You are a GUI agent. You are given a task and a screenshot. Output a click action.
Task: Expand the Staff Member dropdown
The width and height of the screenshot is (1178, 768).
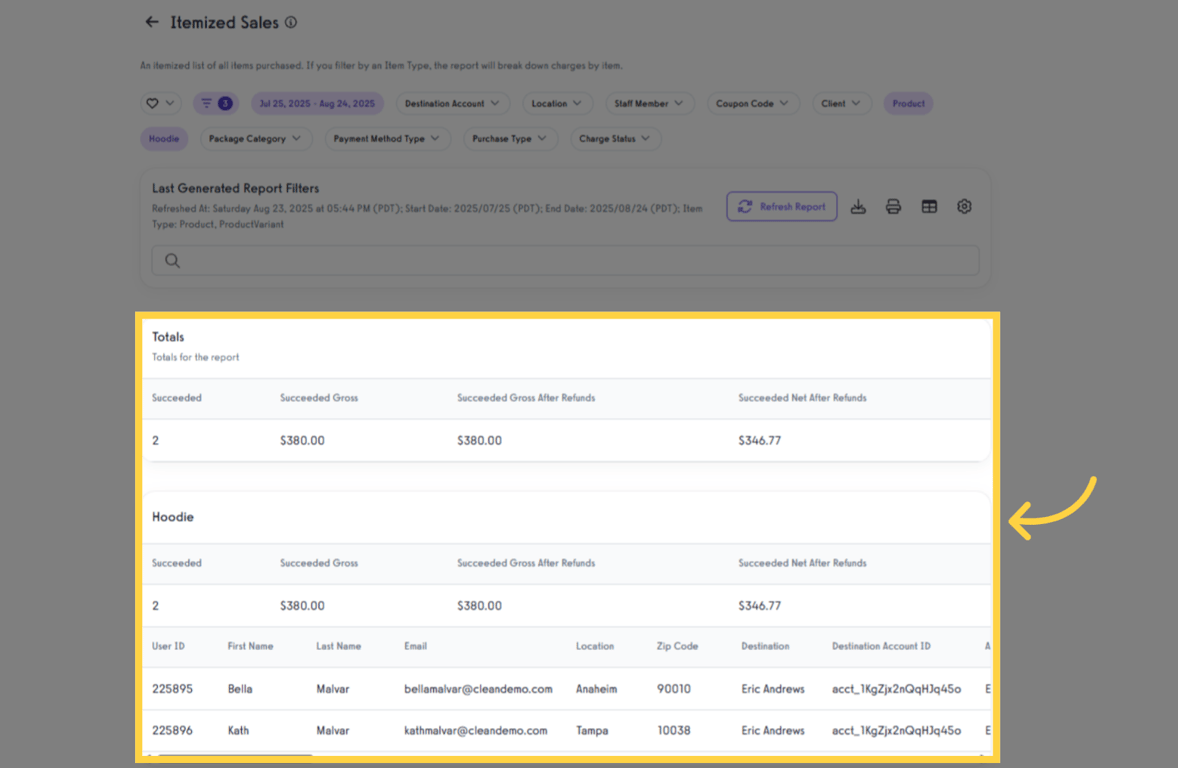[649, 103]
